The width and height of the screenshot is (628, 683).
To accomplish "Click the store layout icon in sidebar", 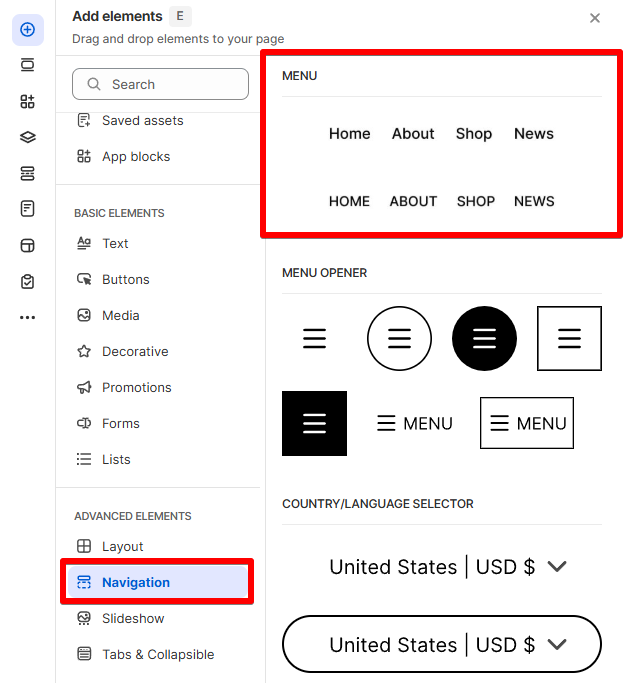I will tap(27, 246).
